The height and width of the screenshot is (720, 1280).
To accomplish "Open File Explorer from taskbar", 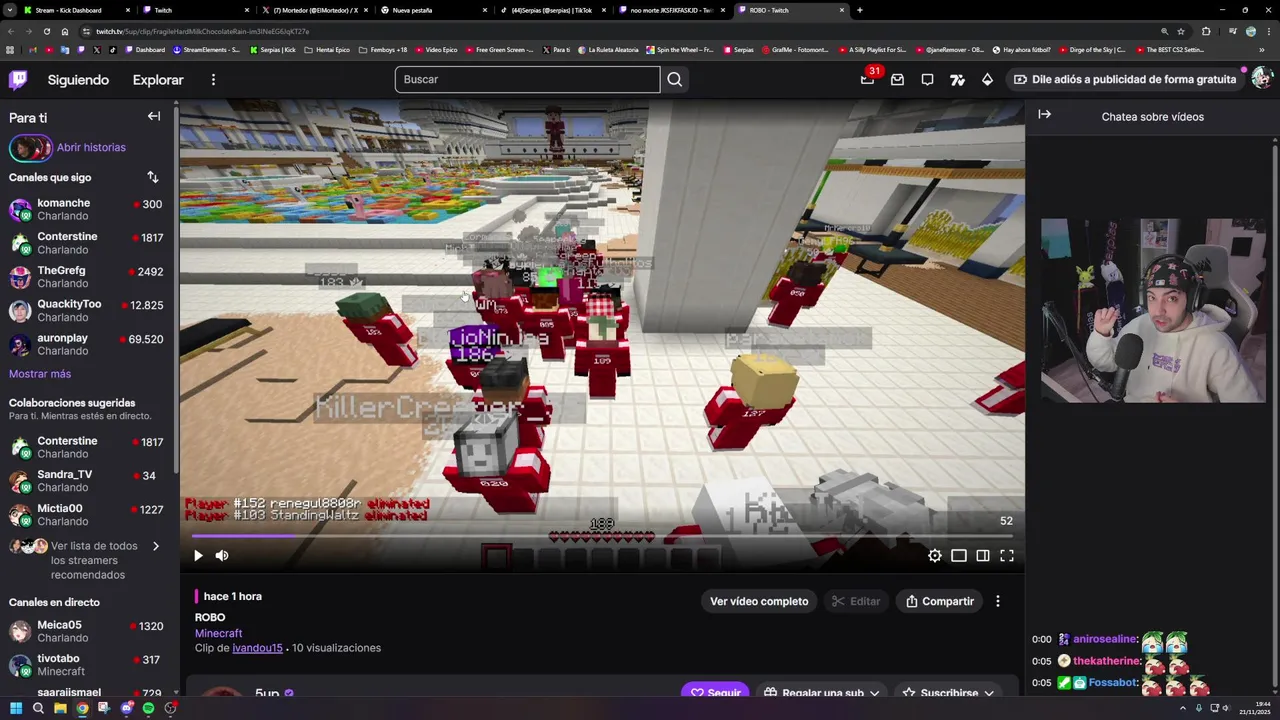I will [x=60, y=708].
